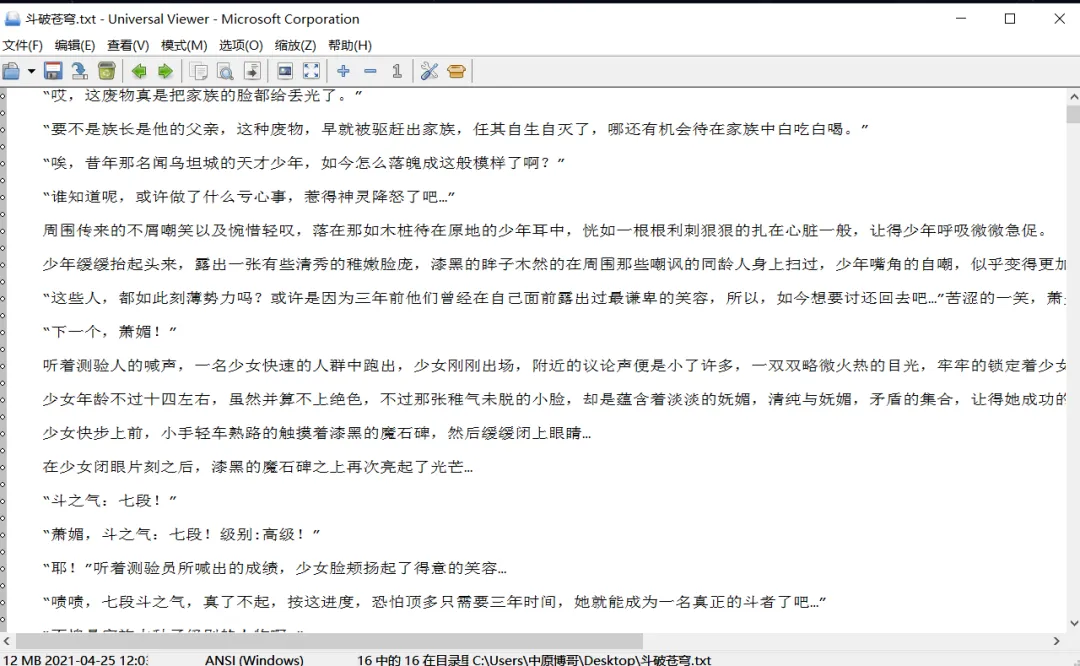
Task: Click the line starting “谁知道呢
Action: coord(249,196)
